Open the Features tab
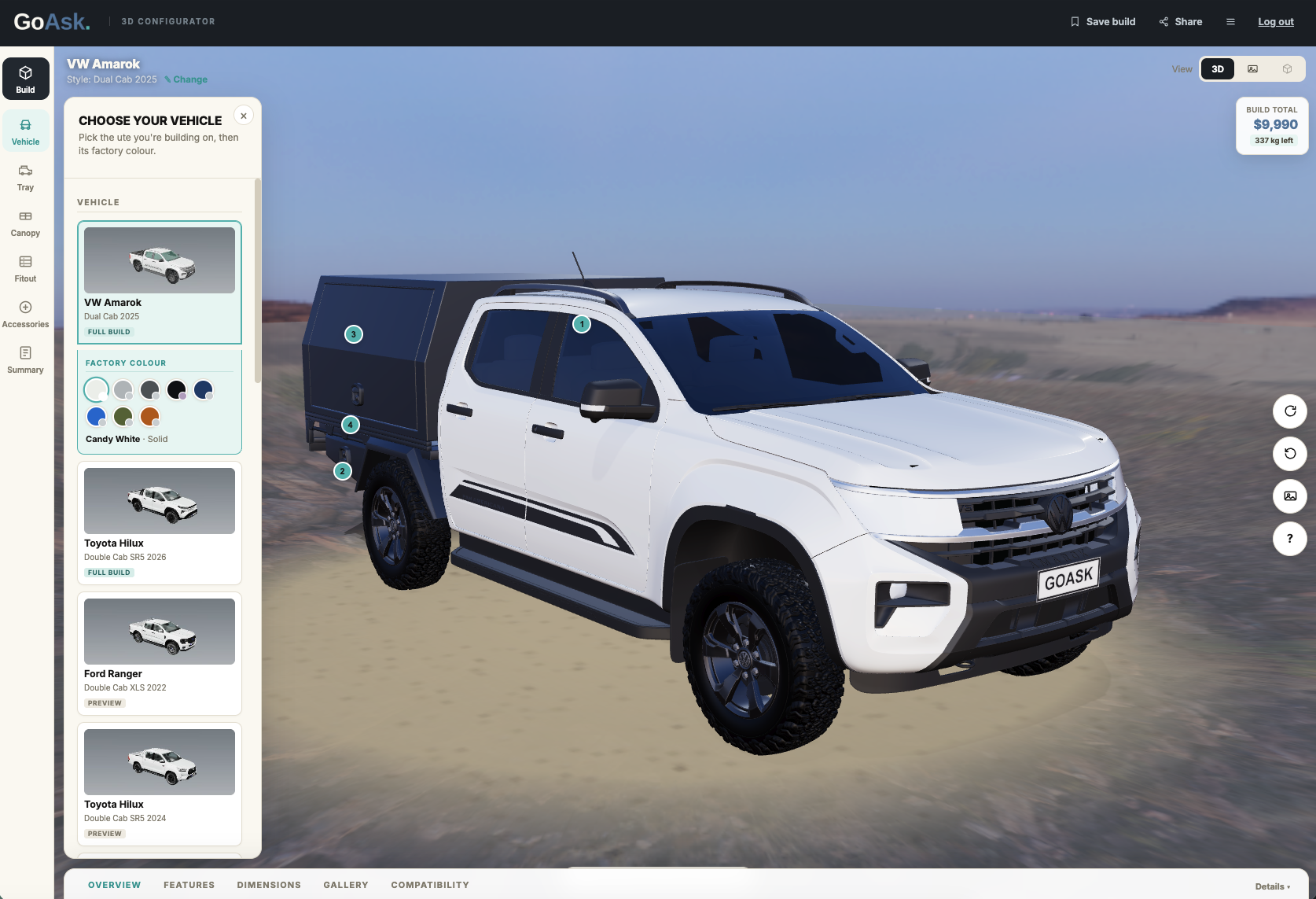Viewport: 1316px width, 899px height. (x=189, y=885)
